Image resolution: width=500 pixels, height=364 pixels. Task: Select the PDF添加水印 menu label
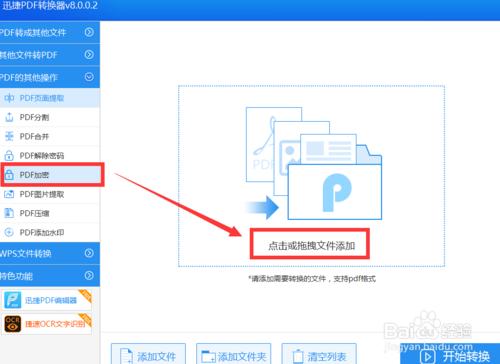42,233
